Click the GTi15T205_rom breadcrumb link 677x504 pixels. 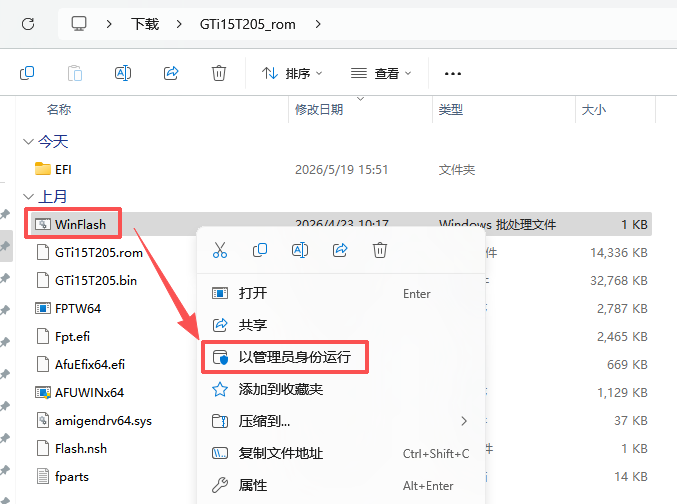[x=247, y=24]
